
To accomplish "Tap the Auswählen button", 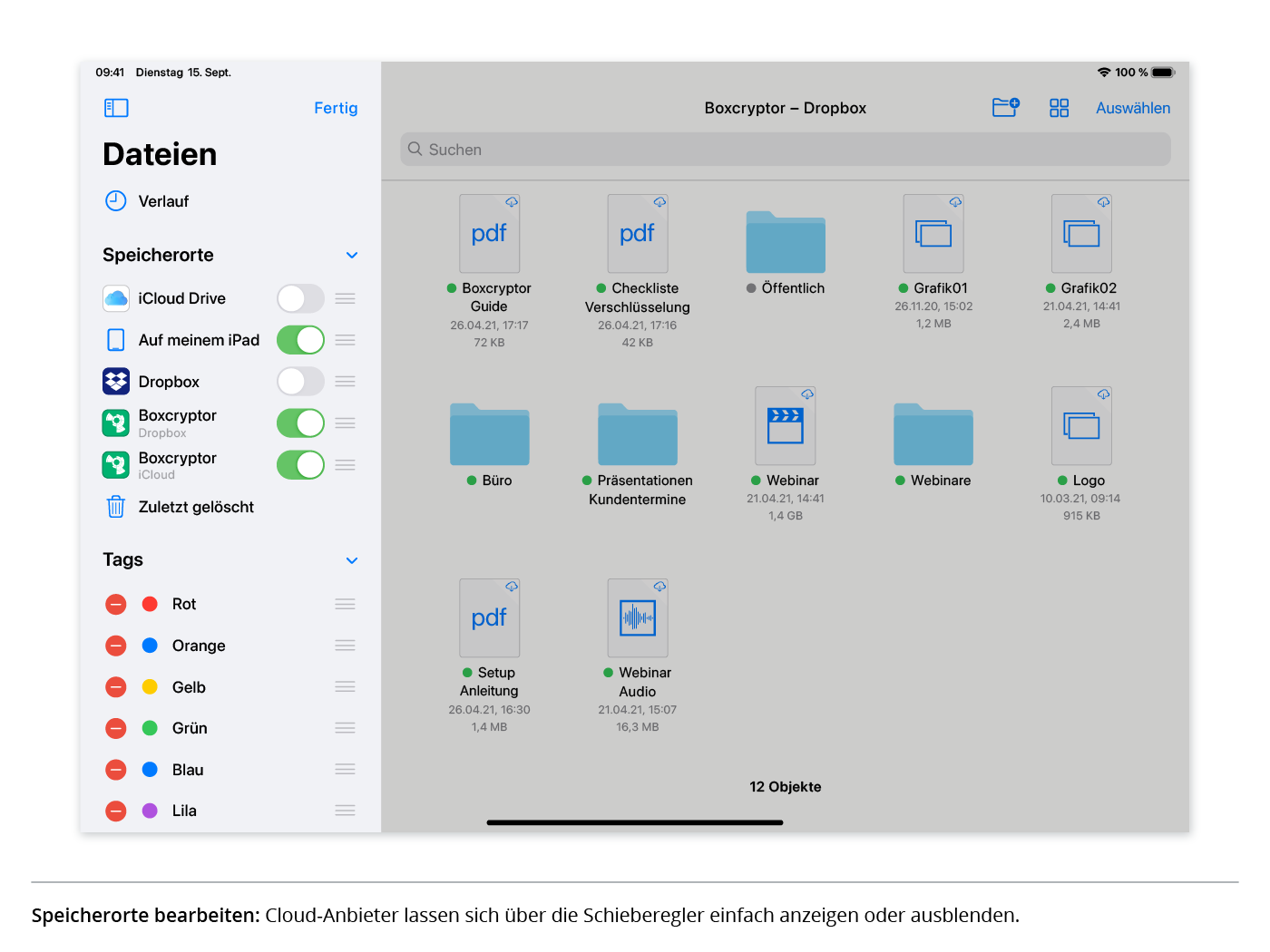I will pos(1133,108).
